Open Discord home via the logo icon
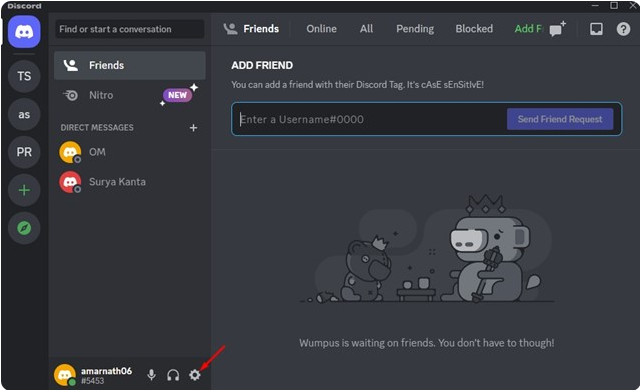 point(24,32)
